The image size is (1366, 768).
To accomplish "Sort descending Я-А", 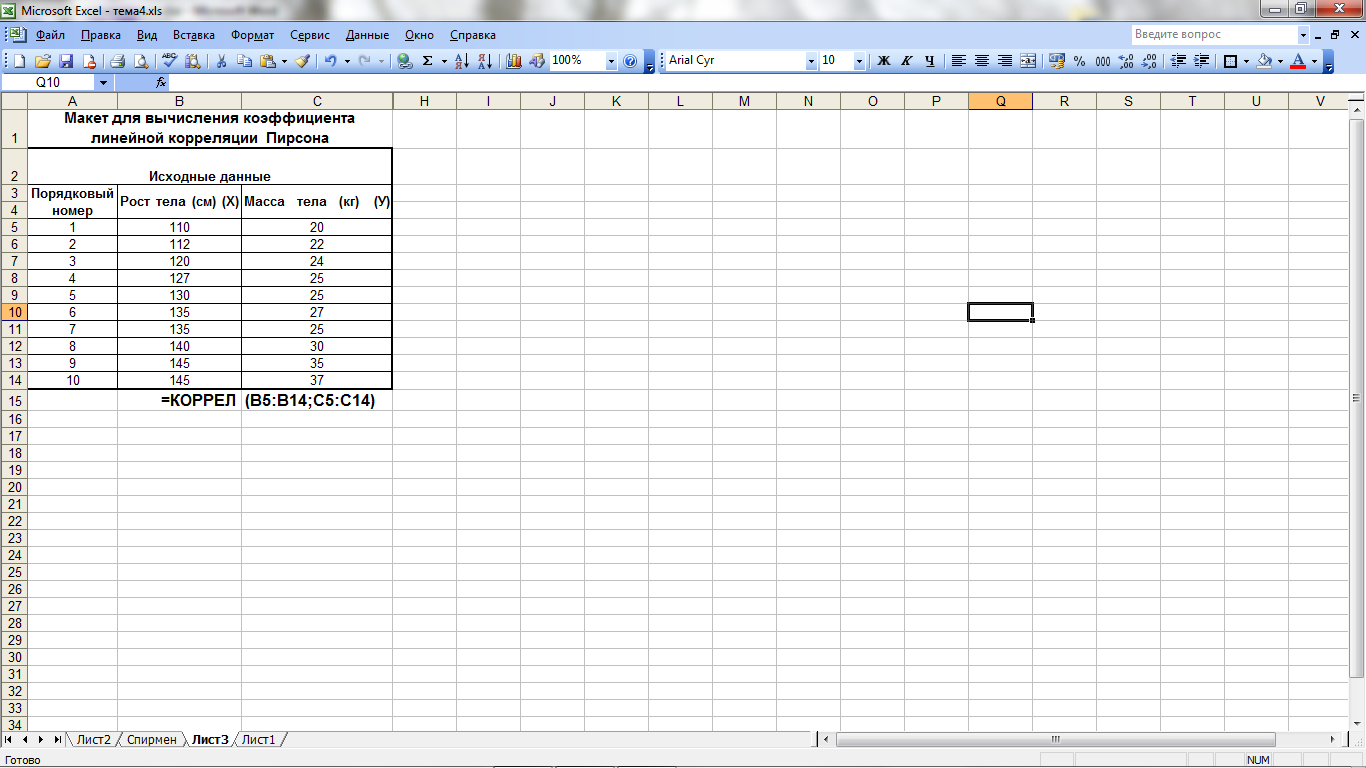I will point(485,61).
